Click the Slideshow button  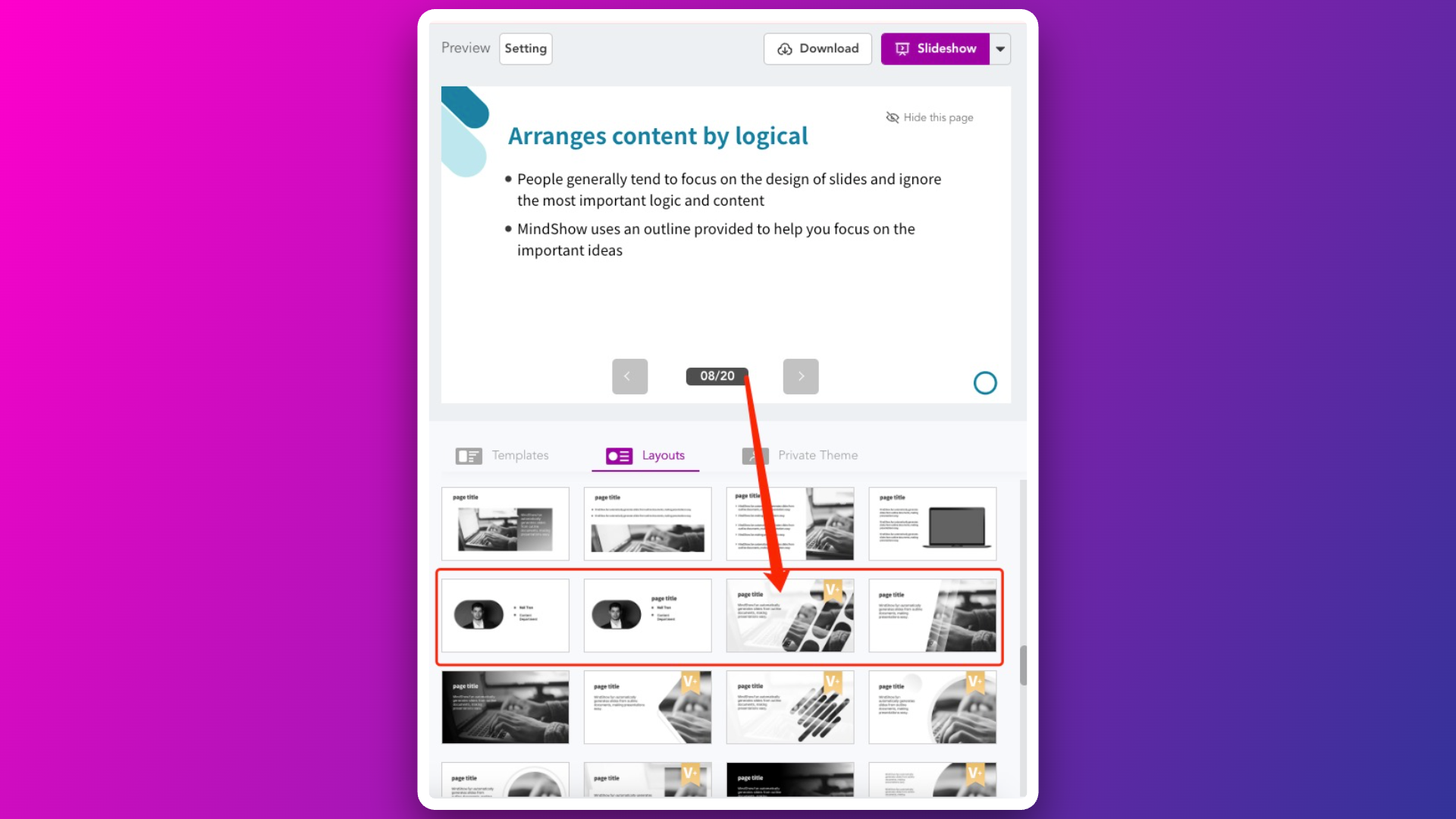[x=934, y=48]
